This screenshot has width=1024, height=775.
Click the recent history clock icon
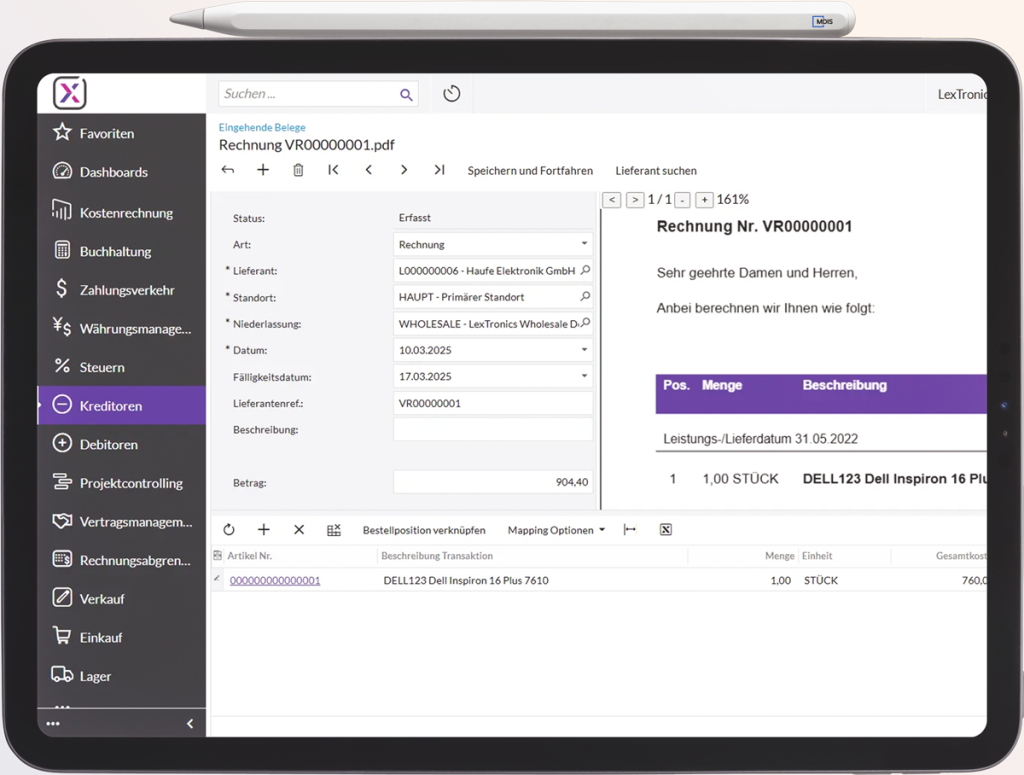(452, 94)
